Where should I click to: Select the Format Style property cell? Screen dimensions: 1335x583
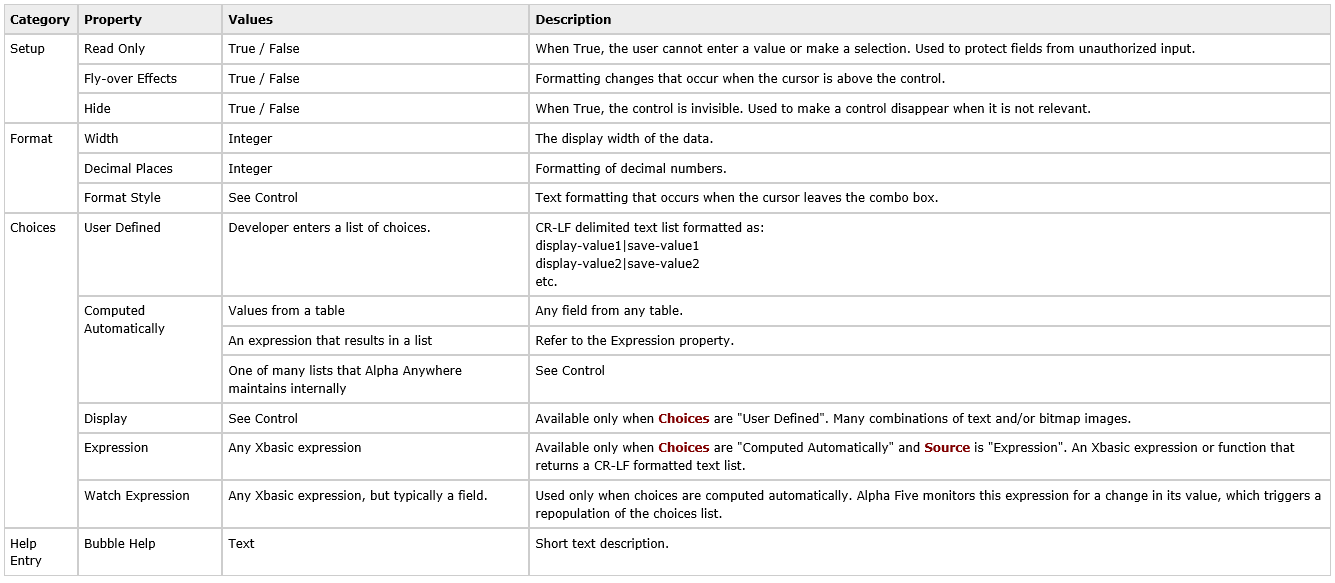150,198
